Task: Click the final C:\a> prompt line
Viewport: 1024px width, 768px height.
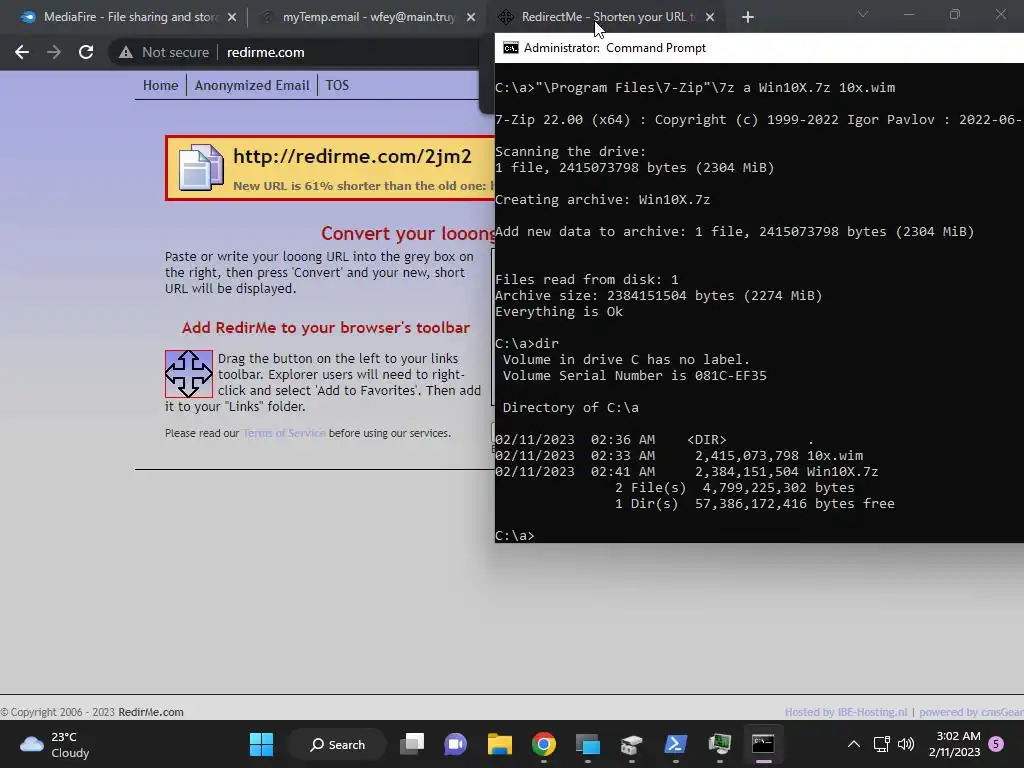Action: pyautogui.click(x=515, y=536)
